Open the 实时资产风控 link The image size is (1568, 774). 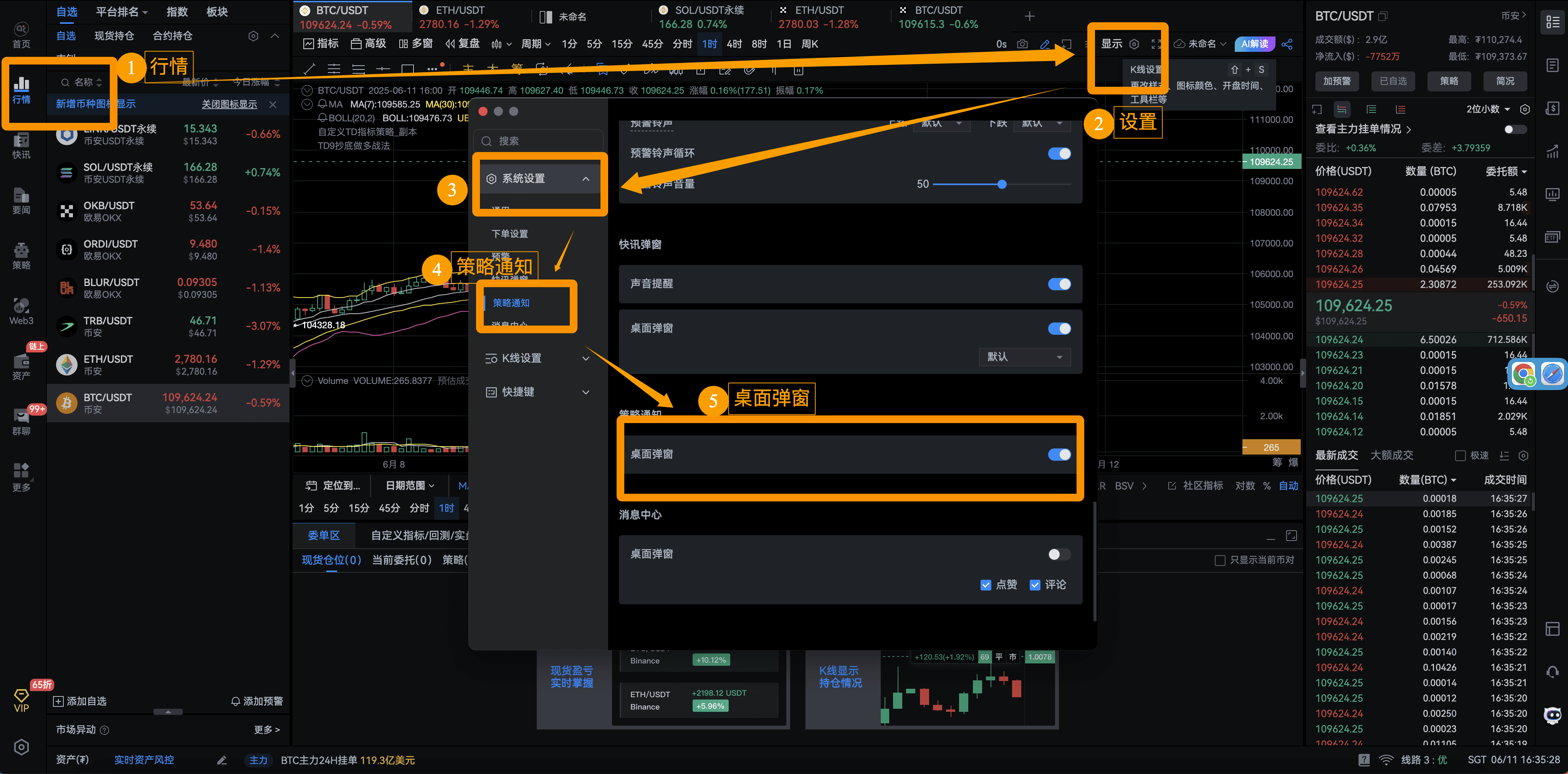click(x=144, y=760)
